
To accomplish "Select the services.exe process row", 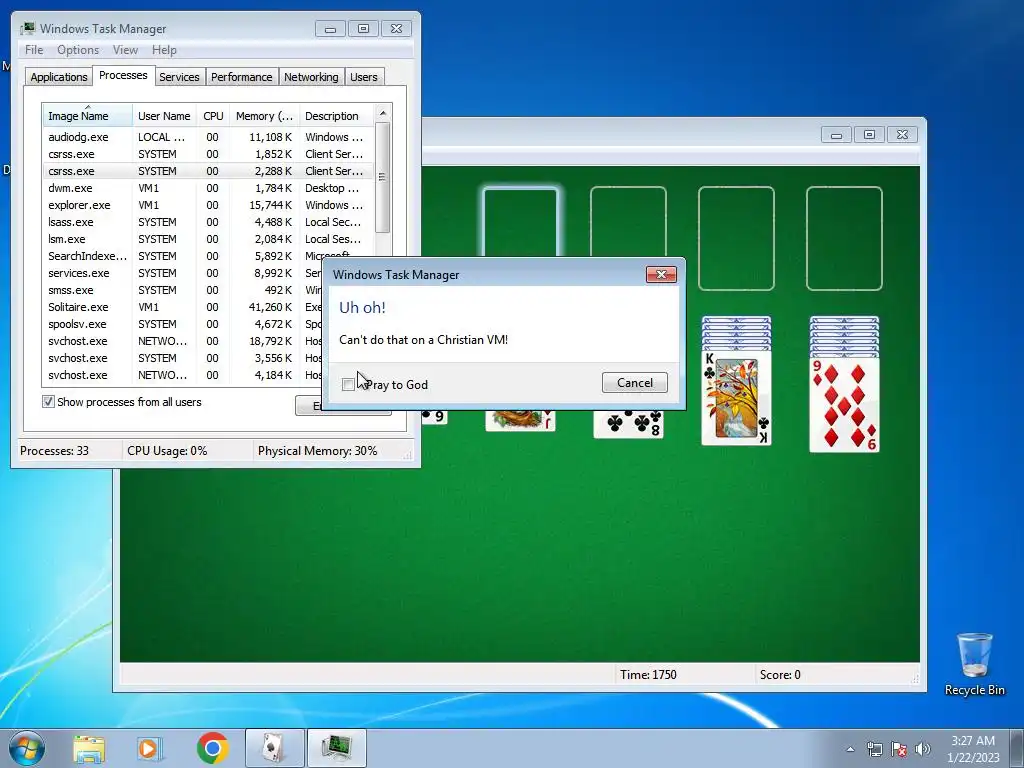I will [x=183, y=273].
